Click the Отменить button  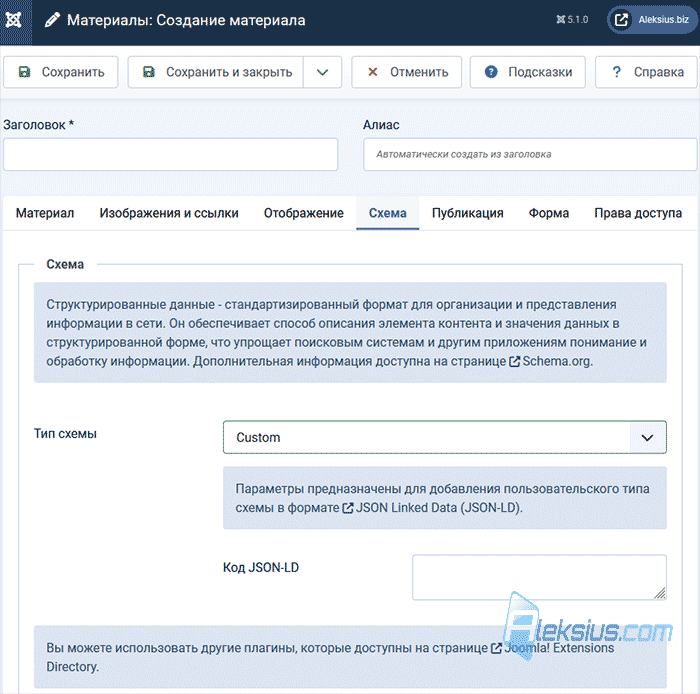coord(406,72)
